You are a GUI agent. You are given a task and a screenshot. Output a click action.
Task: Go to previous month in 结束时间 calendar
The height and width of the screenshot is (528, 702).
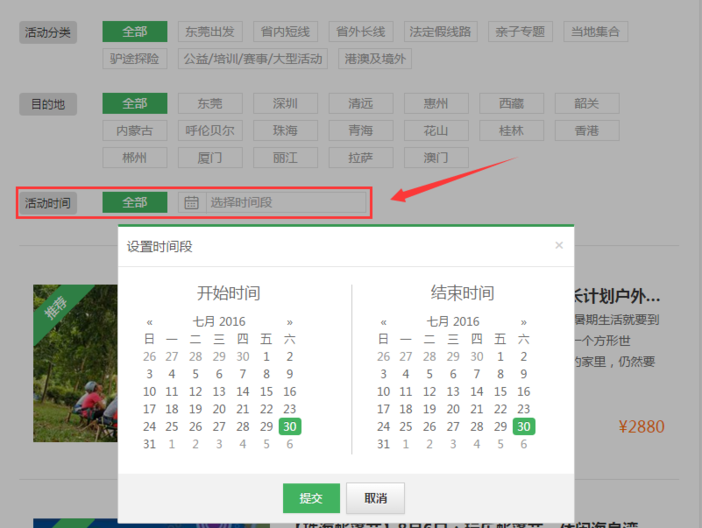[383, 322]
